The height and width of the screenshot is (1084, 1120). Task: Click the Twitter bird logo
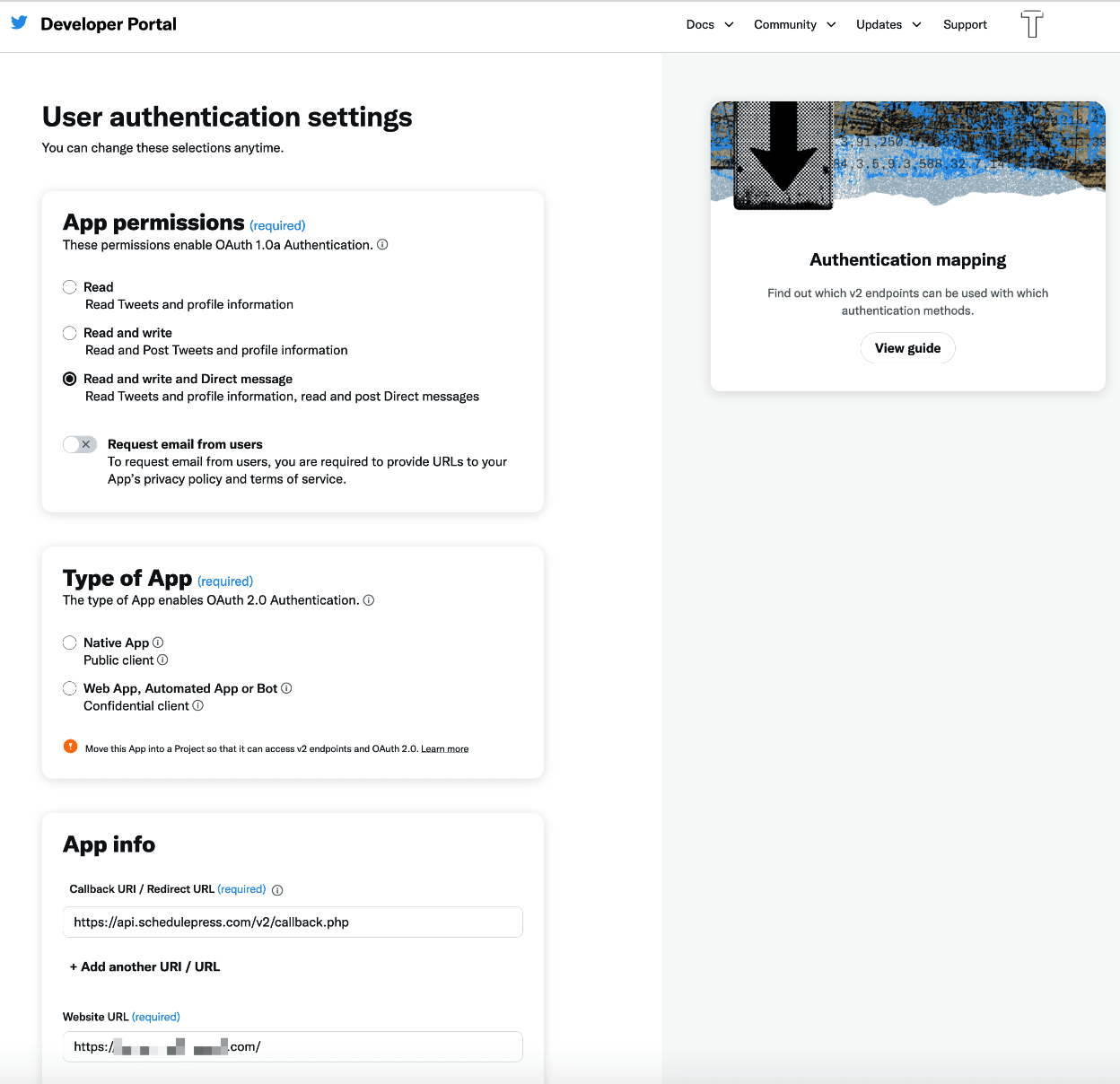pyautogui.click(x=19, y=22)
